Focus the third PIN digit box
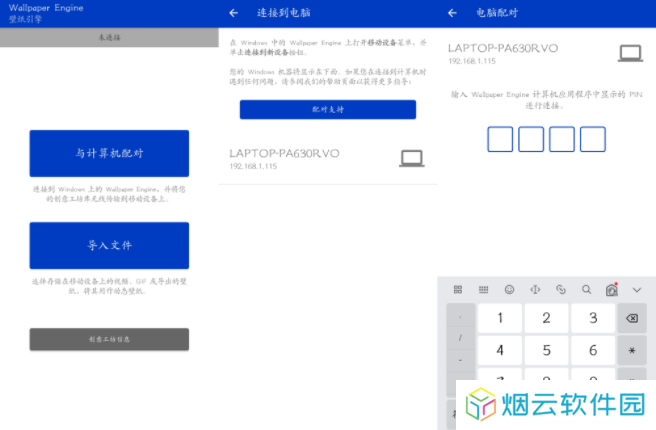The image size is (656, 430). click(562, 139)
